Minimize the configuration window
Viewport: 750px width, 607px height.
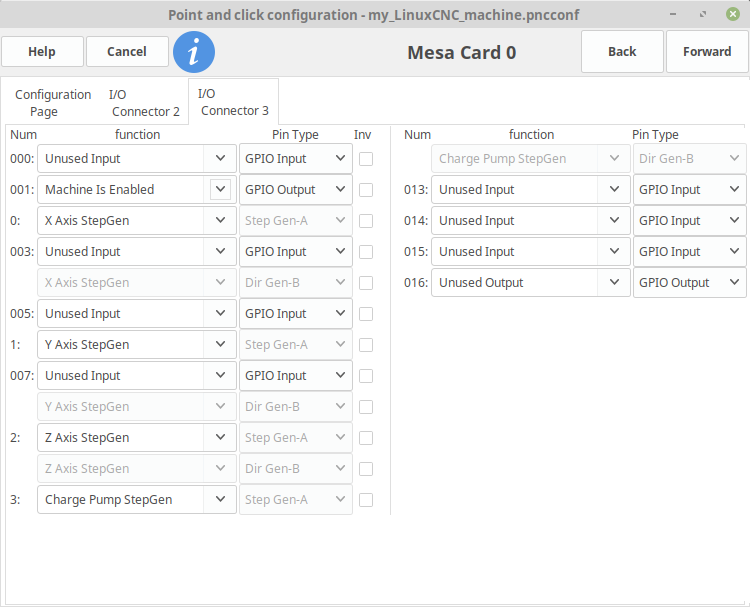pos(673,14)
